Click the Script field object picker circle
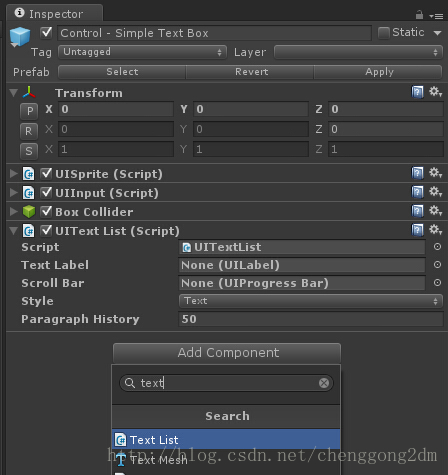Screen dimensions: 448x475 click(437, 247)
